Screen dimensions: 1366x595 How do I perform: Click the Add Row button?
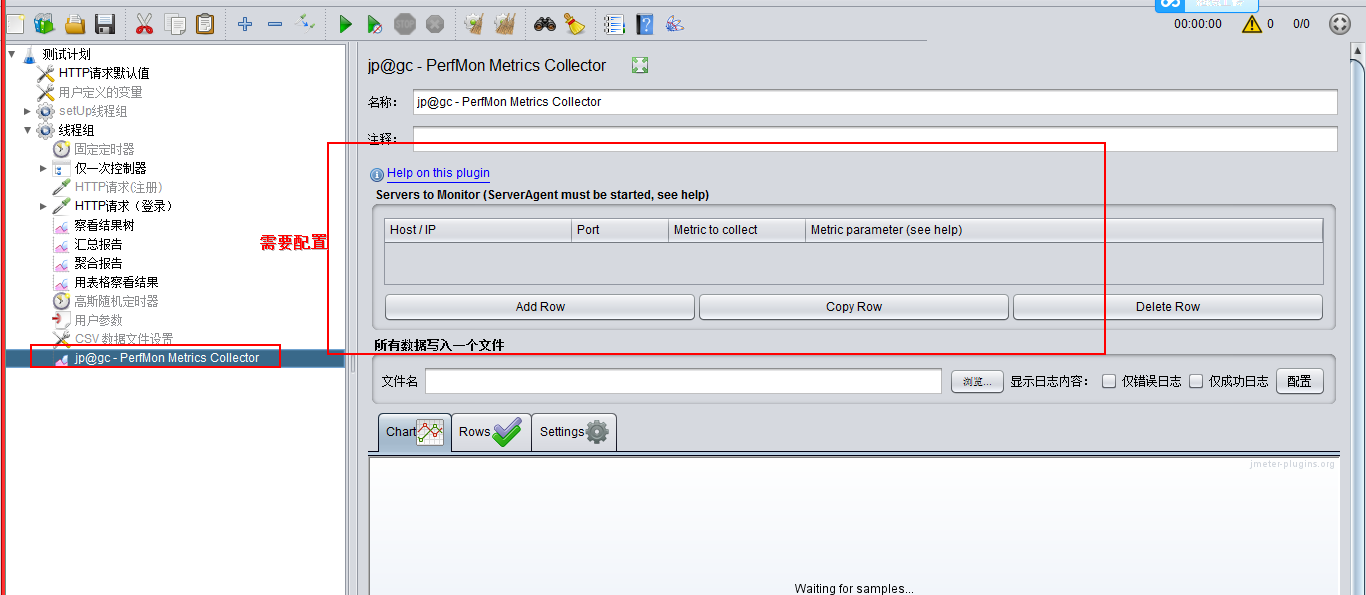pyautogui.click(x=540, y=307)
